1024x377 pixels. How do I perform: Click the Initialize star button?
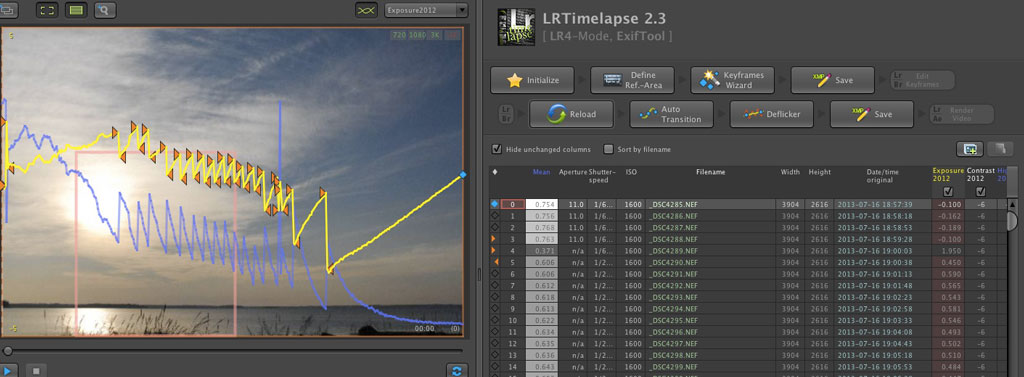click(x=532, y=80)
